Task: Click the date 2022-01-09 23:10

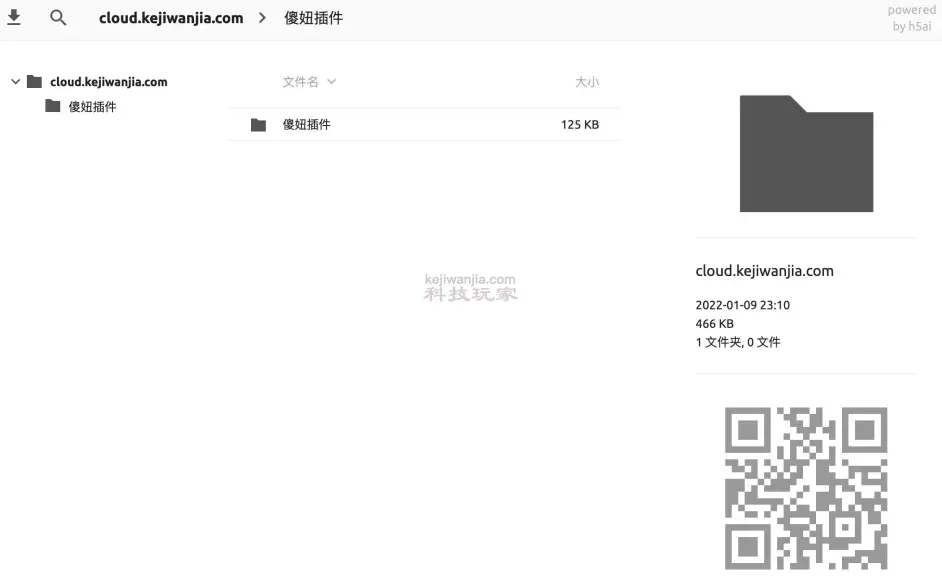Action: click(743, 305)
